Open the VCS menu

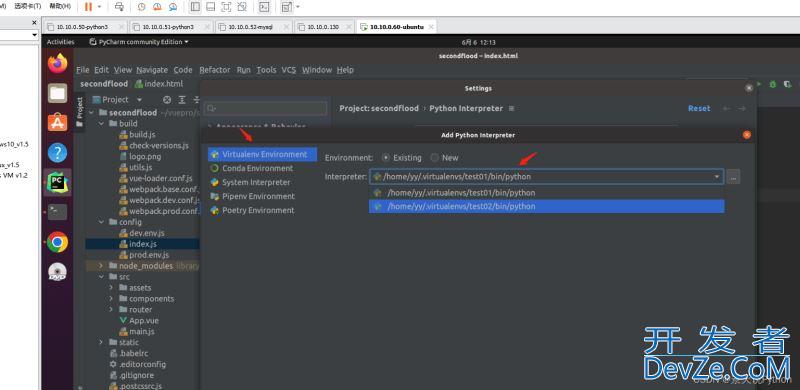[289, 70]
